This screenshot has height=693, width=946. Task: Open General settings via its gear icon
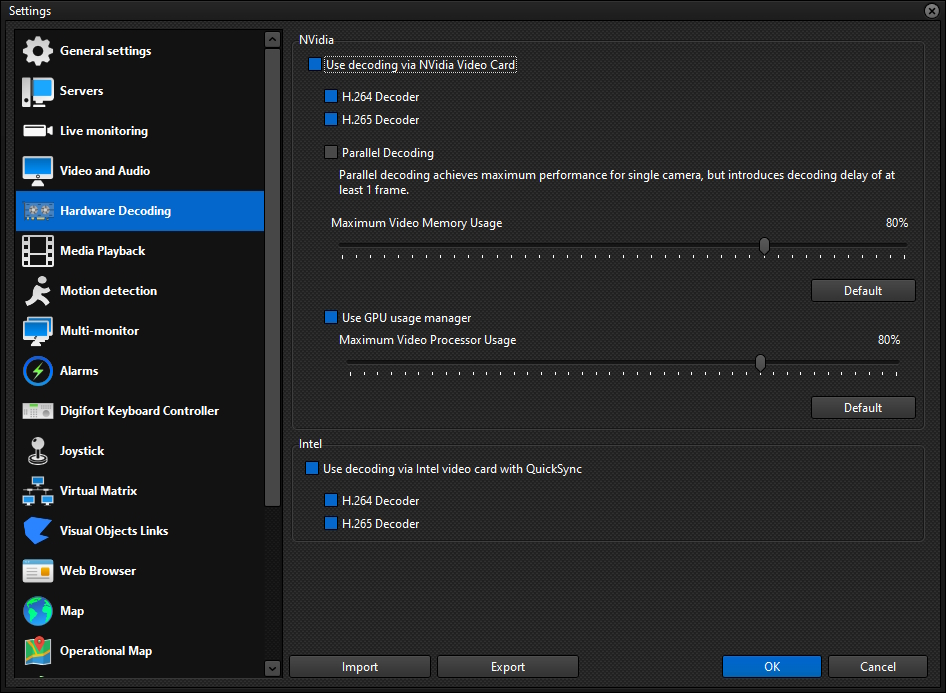tap(37, 51)
